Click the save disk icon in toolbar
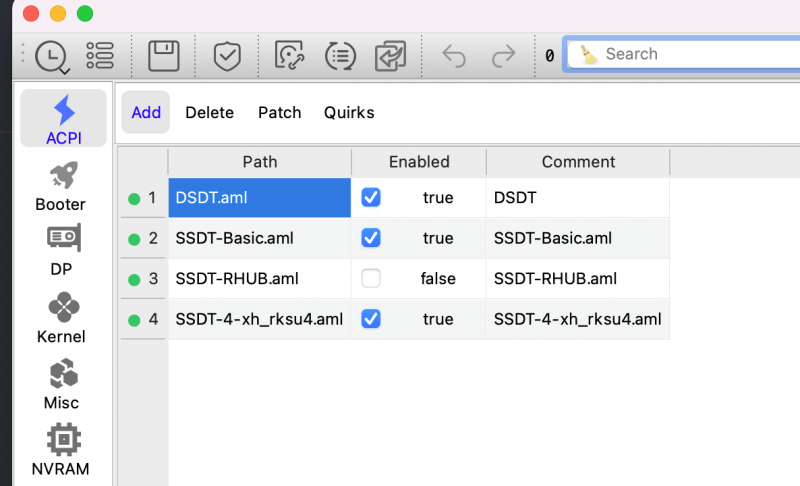 coord(164,56)
